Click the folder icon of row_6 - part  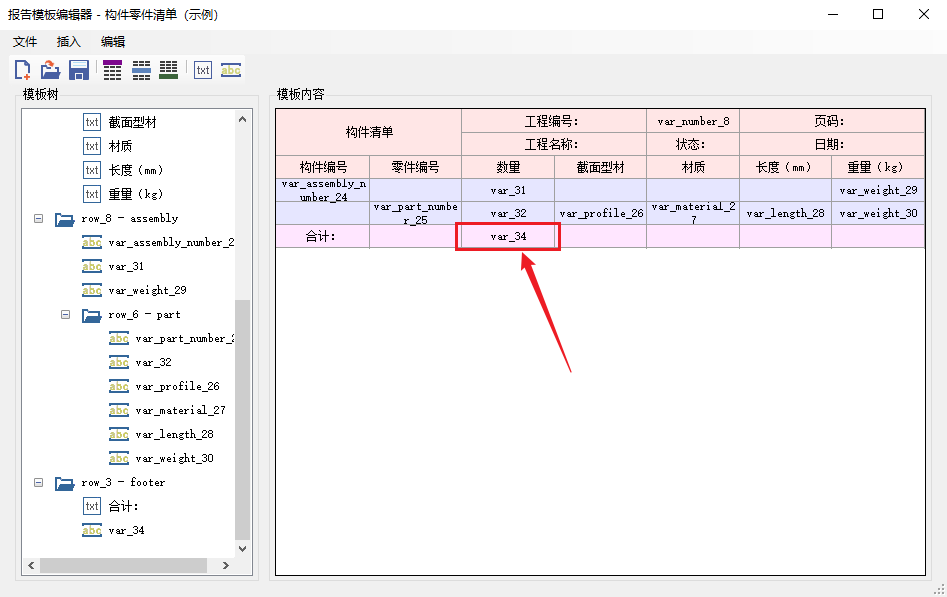click(92, 315)
